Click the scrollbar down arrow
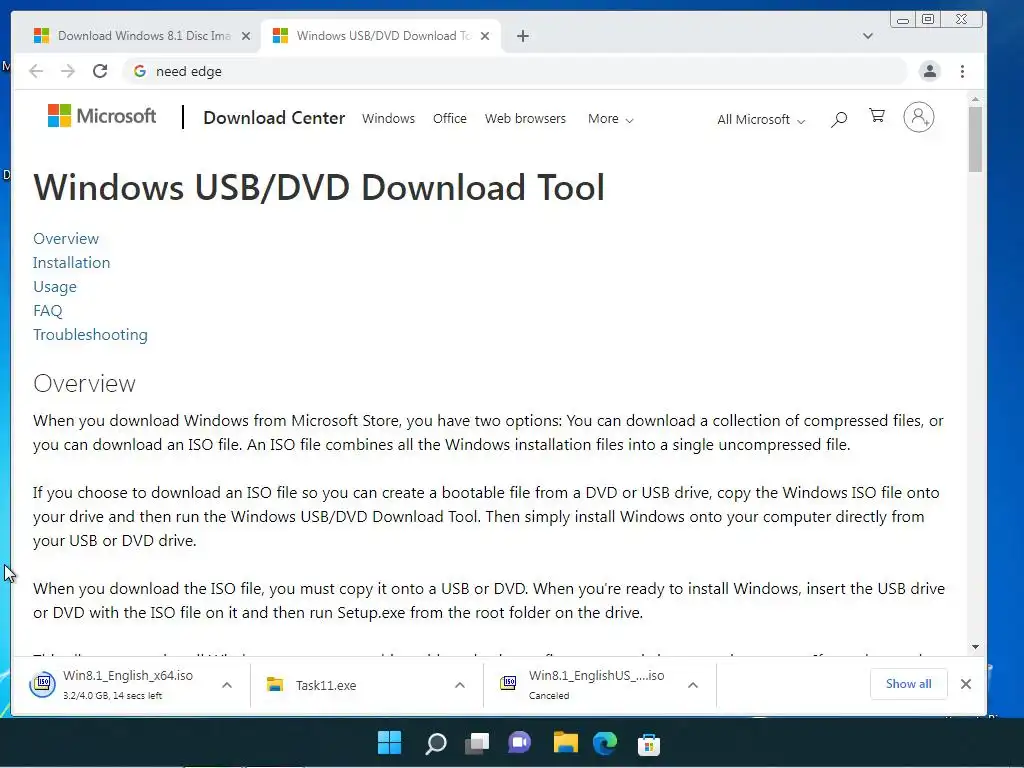This screenshot has width=1024, height=768. pyautogui.click(x=975, y=647)
